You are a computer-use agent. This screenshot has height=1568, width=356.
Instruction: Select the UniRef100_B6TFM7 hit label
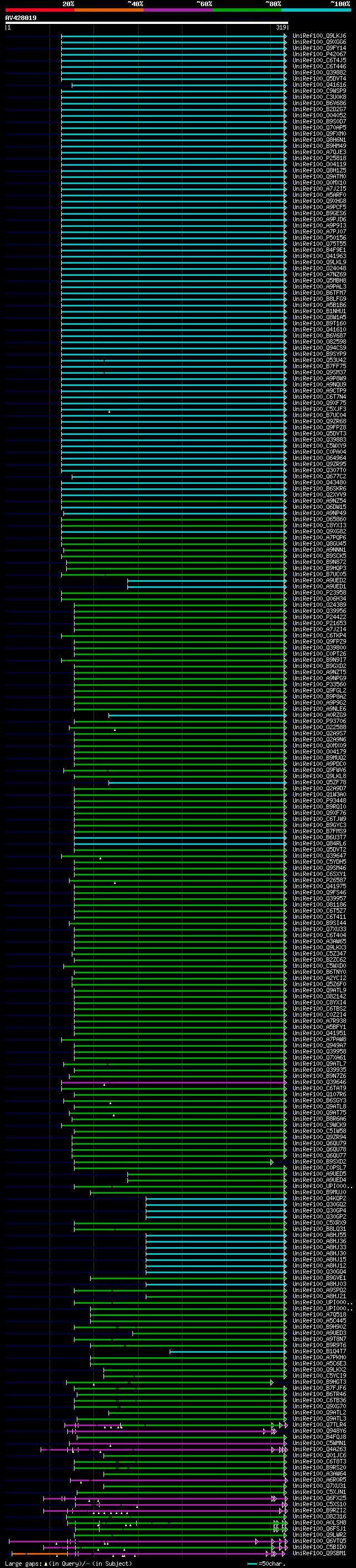319,293
